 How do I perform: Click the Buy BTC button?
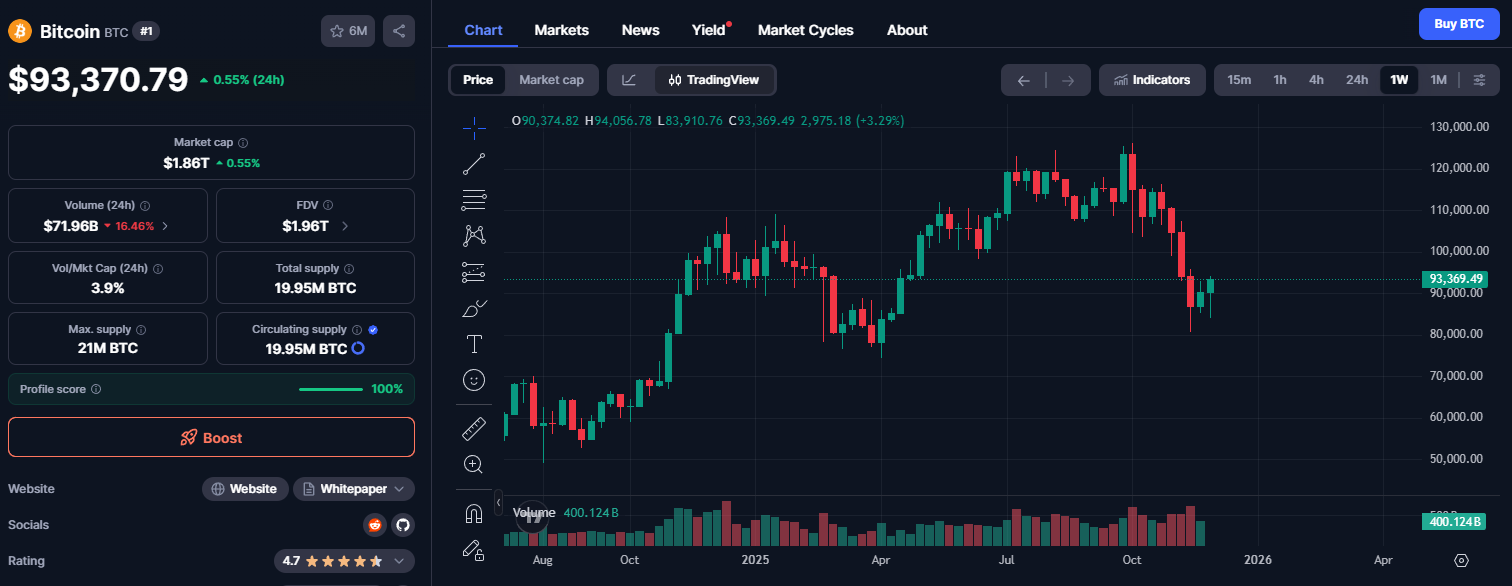tap(1459, 23)
